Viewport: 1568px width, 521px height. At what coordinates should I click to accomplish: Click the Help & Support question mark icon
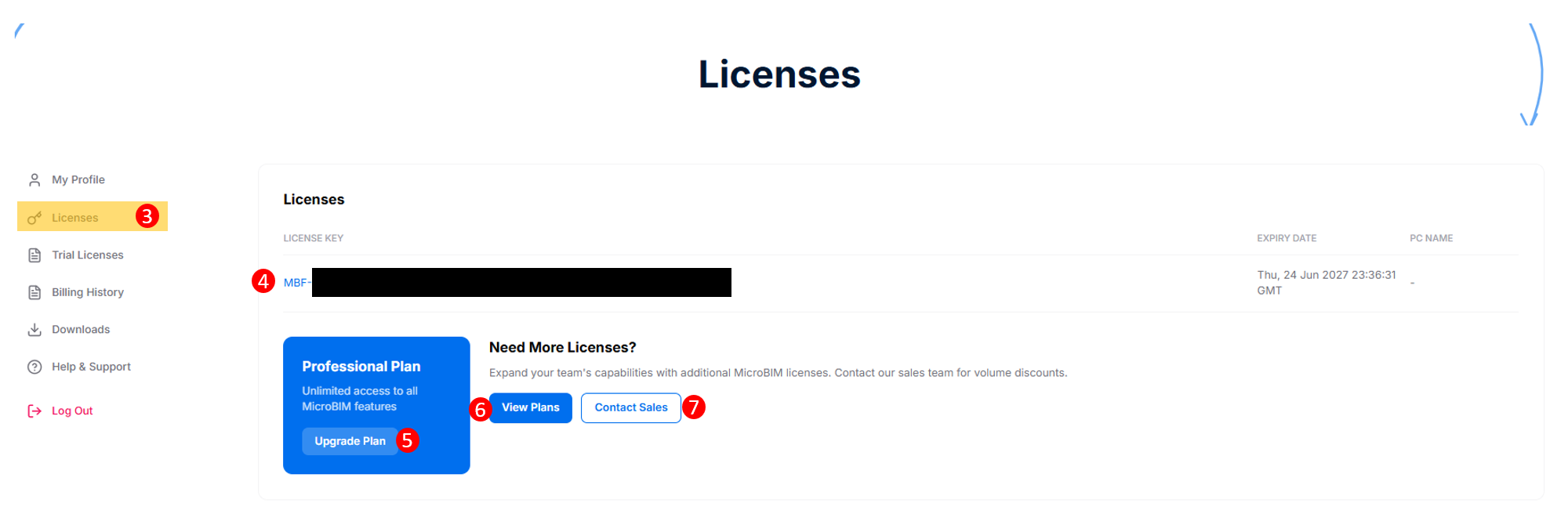click(34, 367)
